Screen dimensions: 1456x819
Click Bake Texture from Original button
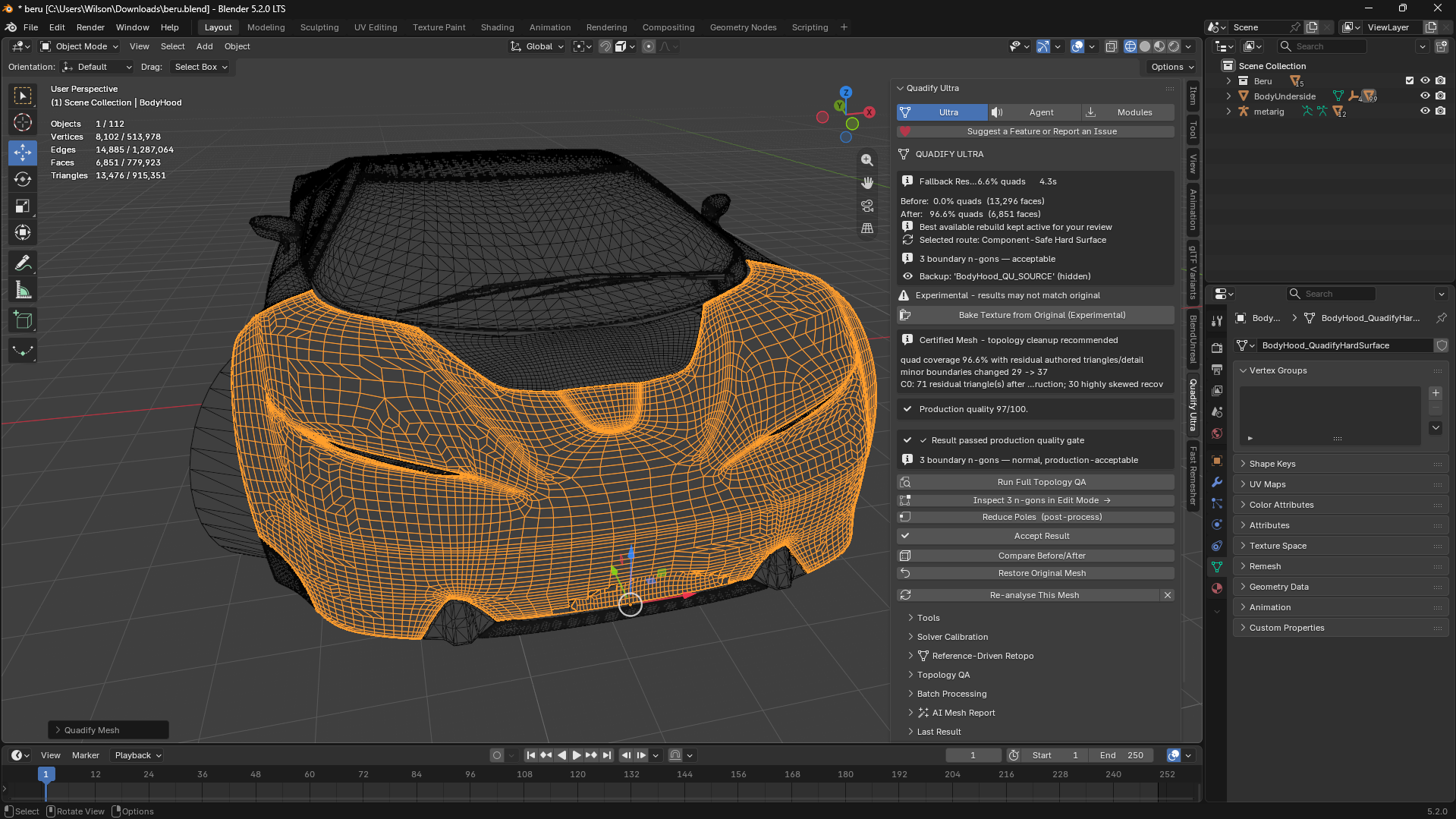tap(1036, 315)
